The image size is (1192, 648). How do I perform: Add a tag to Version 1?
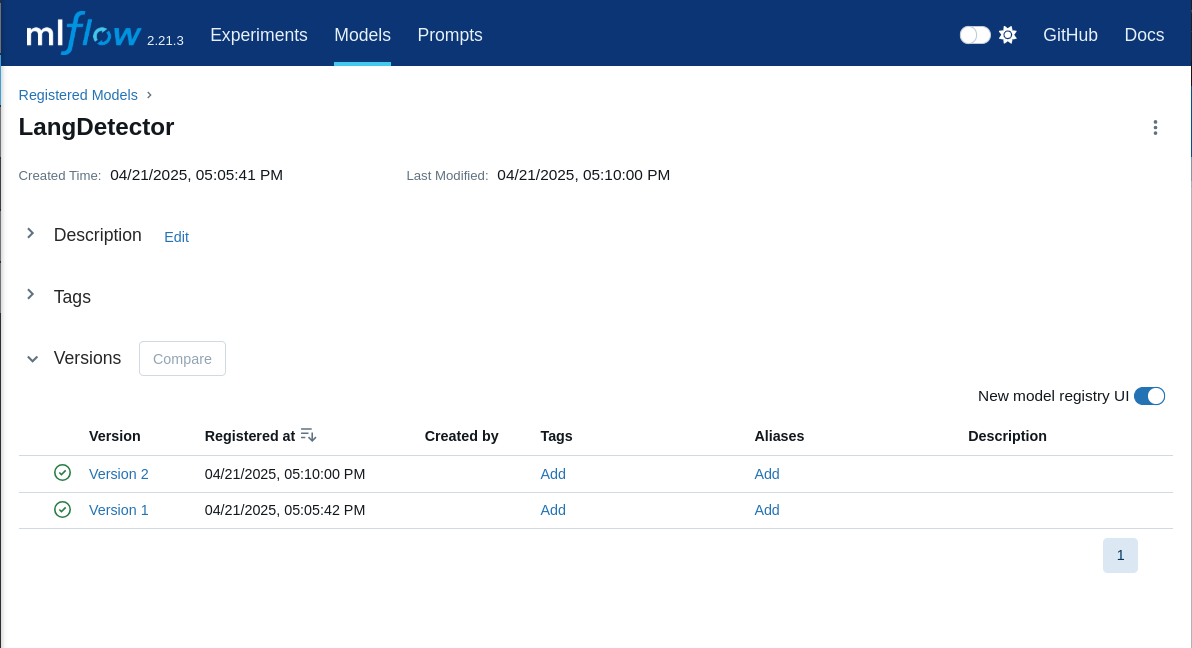[553, 510]
